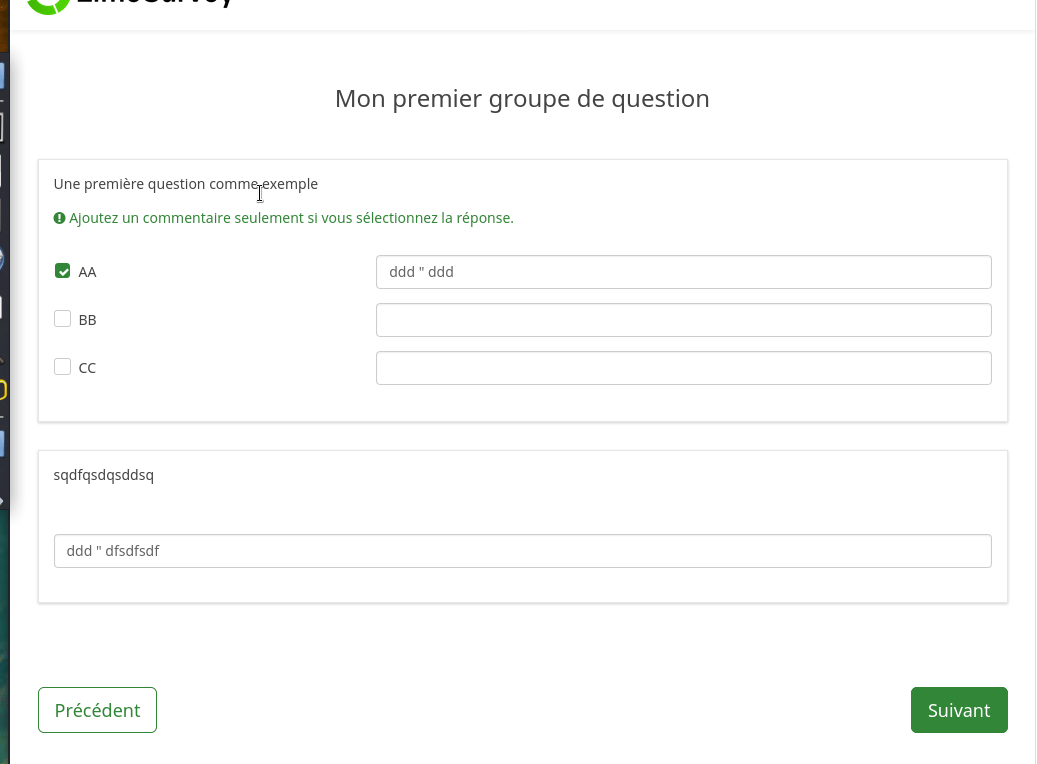Click the green info icon before the help text
The image size is (1037, 764).
[60, 218]
